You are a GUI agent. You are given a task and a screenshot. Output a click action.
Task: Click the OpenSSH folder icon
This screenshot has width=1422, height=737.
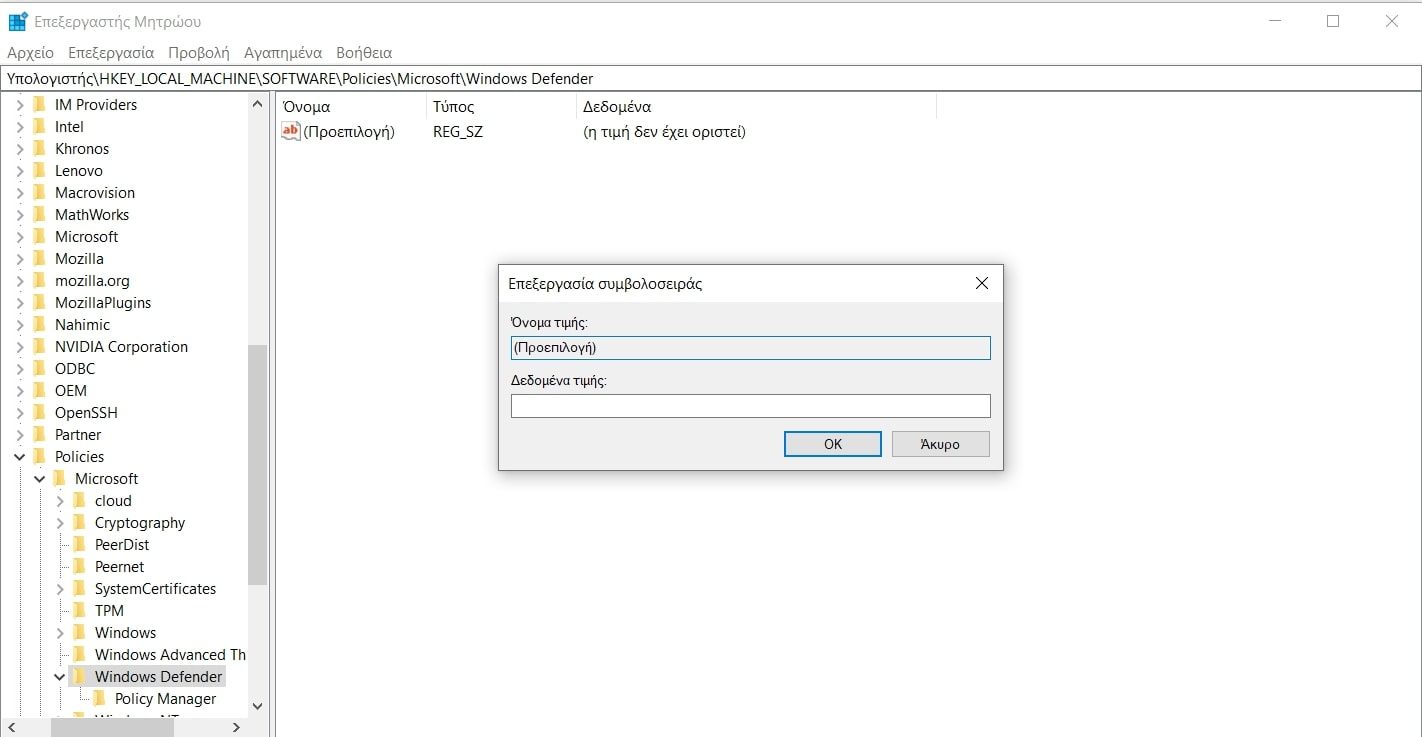[40, 412]
